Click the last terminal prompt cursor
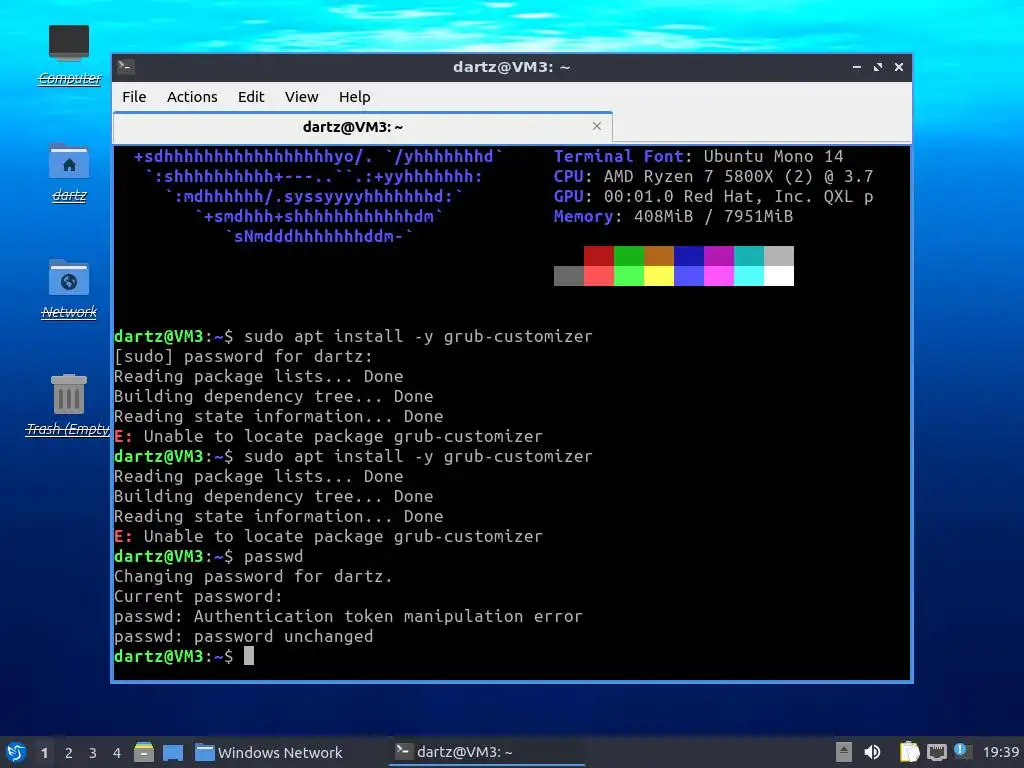The width and height of the screenshot is (1024, 768). tap(249, 656)
